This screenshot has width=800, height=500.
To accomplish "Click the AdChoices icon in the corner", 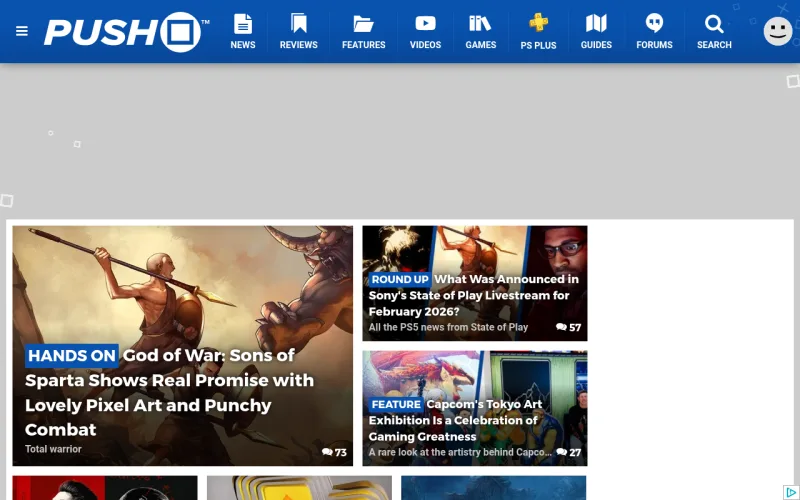I will (x=790, y=492).
